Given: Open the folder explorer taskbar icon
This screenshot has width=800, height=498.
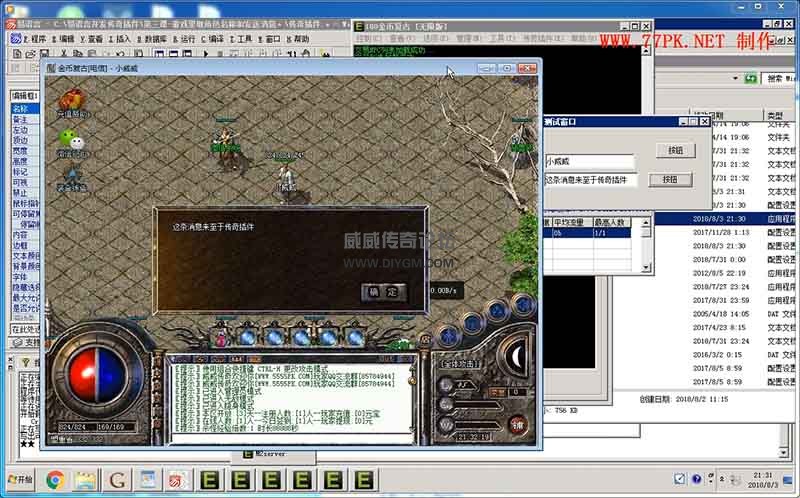Looking at the screenshot, I should coord(86,480).
